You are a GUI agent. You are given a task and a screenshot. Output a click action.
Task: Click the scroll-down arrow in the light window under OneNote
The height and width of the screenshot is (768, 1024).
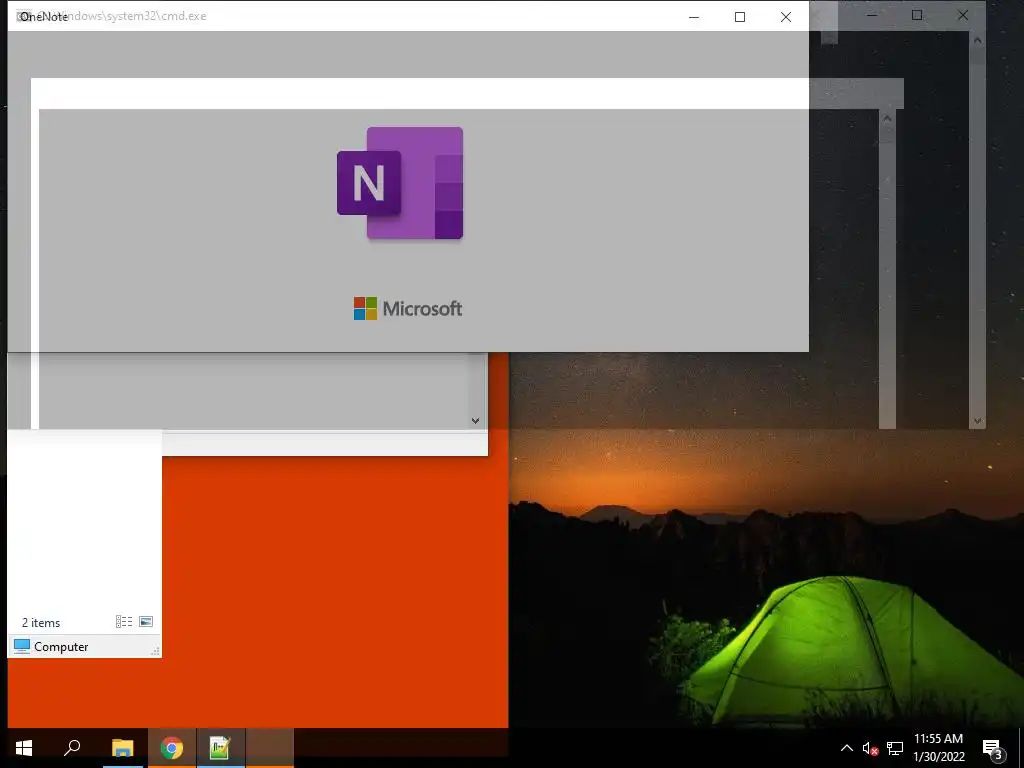point(475,421)
